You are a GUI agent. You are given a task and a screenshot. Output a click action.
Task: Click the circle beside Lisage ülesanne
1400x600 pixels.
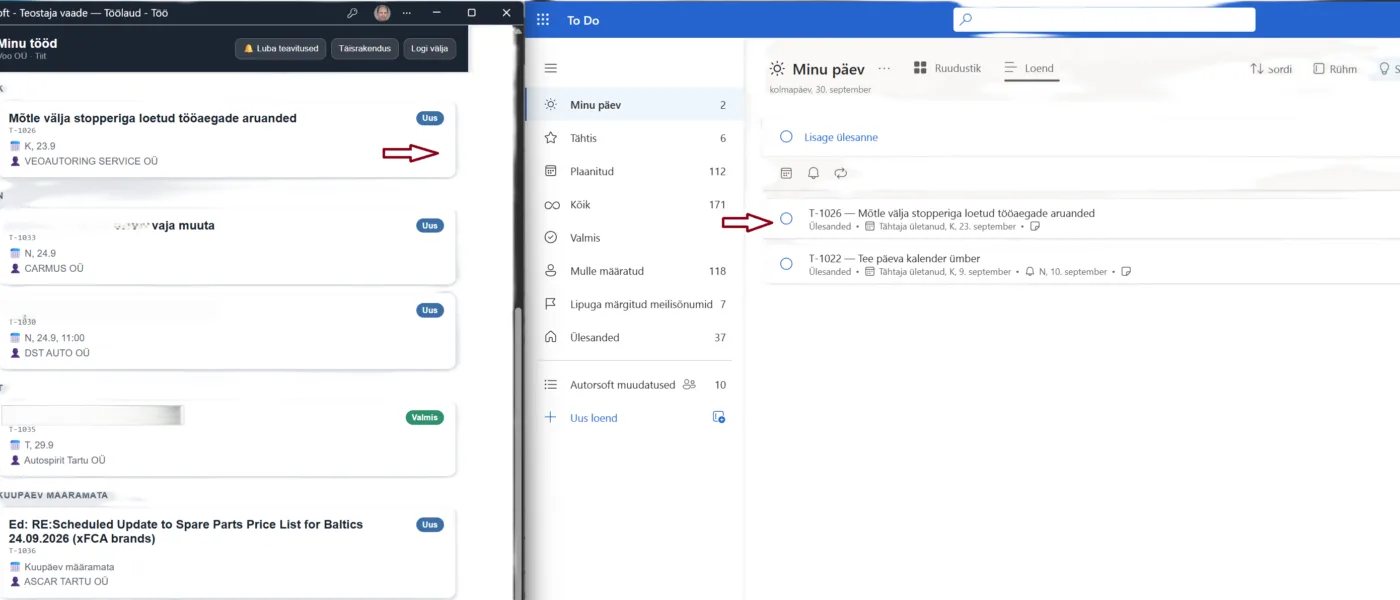[x=786, y=137]
